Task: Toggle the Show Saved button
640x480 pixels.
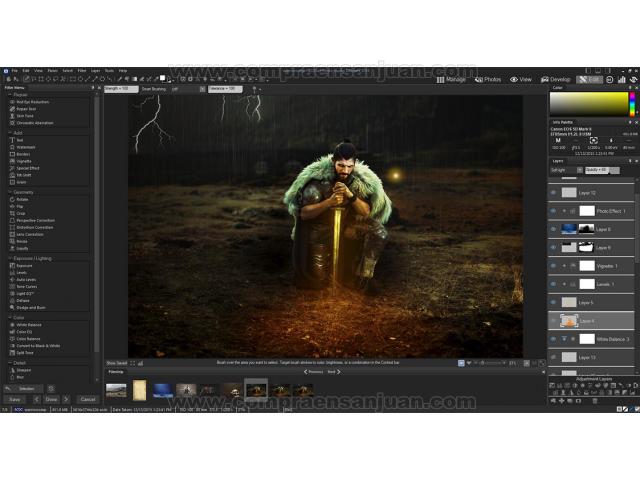Action: pyautogui.click(x=117, y=363)
